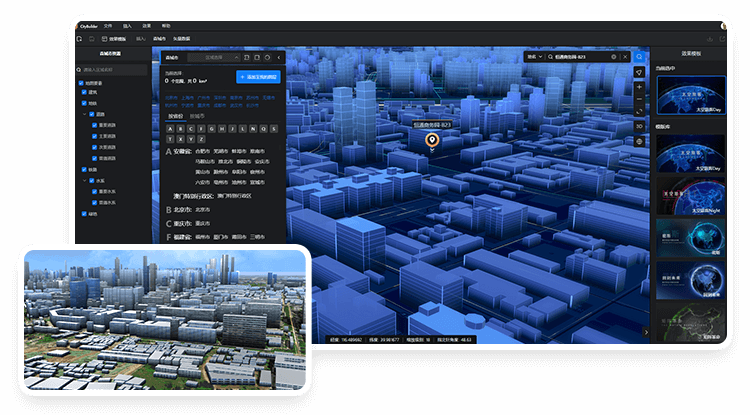This screenshot has height=415, width=750.
Task: Click the orange location pin marker
Action: click(x=432, y=141)
